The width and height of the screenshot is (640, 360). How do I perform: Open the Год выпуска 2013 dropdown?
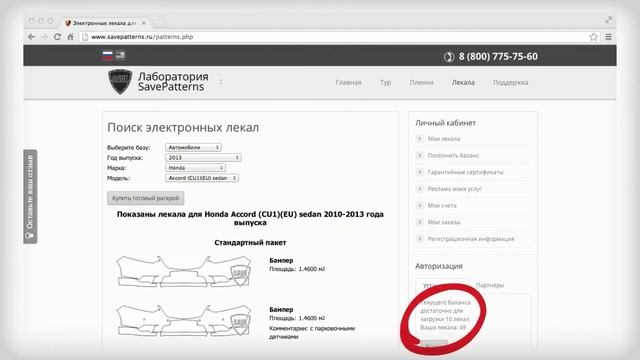pos(203,158)
